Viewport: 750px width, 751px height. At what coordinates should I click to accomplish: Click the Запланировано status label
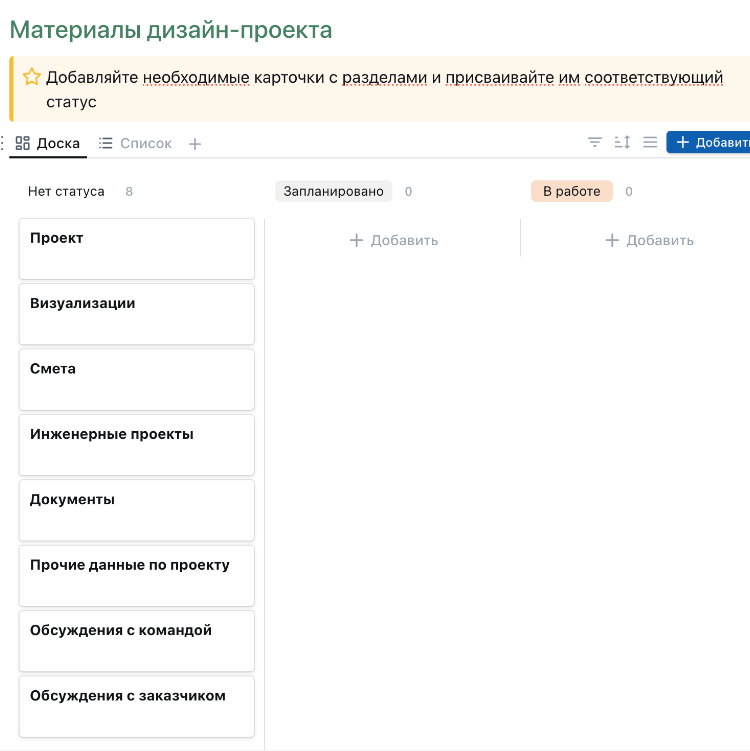pos(333,191)
